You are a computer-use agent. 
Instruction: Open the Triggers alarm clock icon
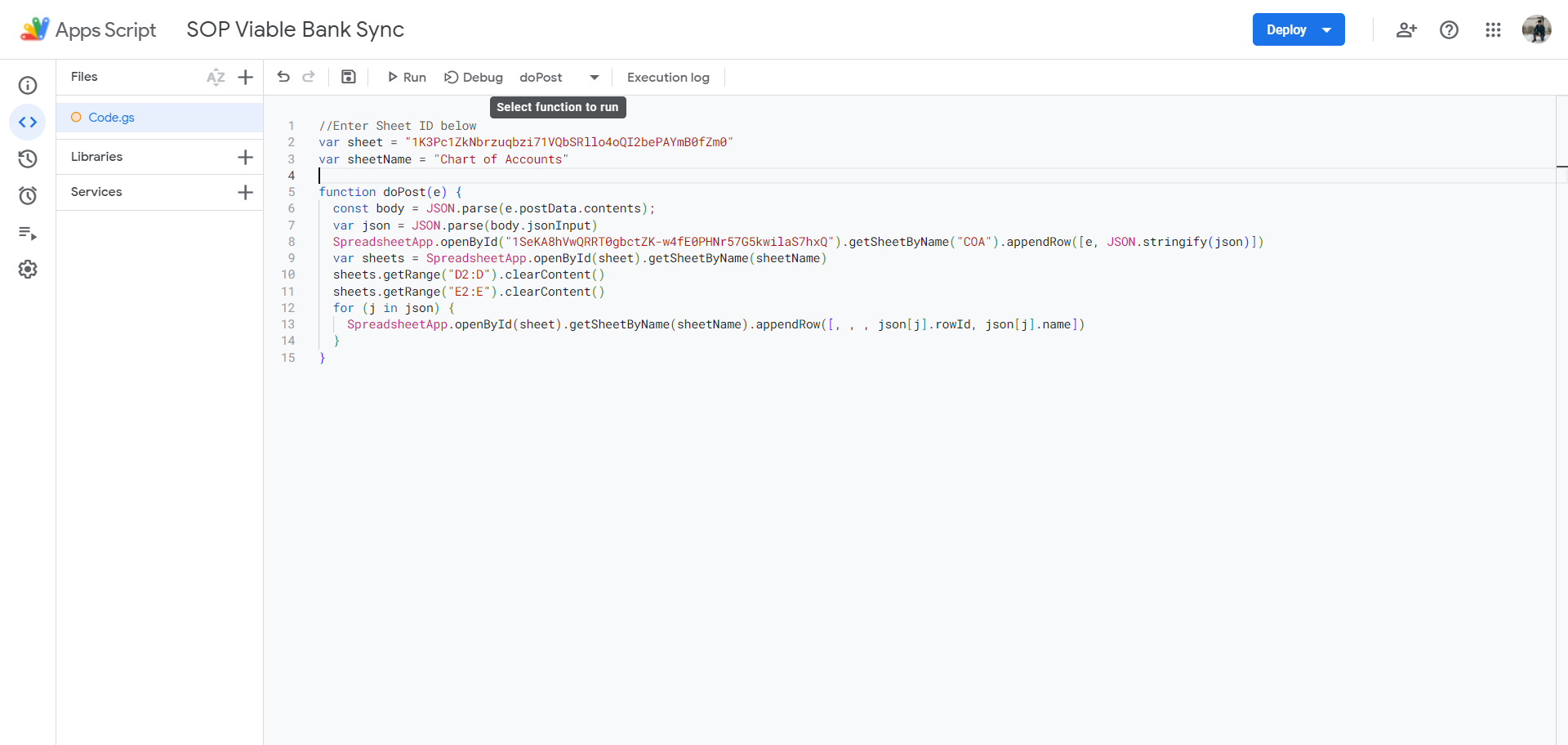28,195
